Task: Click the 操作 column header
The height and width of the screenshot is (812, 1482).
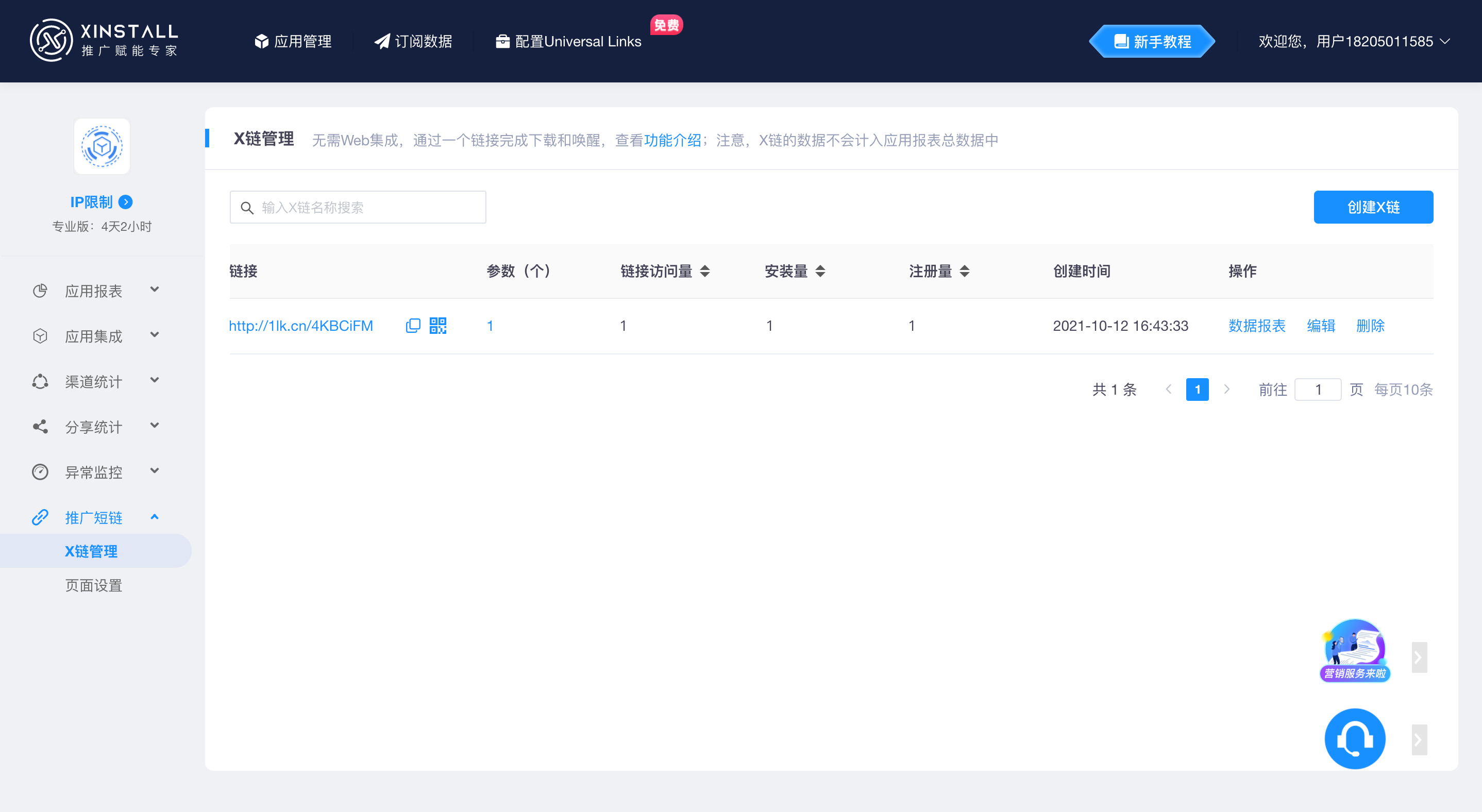Action: [x=1242, y=272]
